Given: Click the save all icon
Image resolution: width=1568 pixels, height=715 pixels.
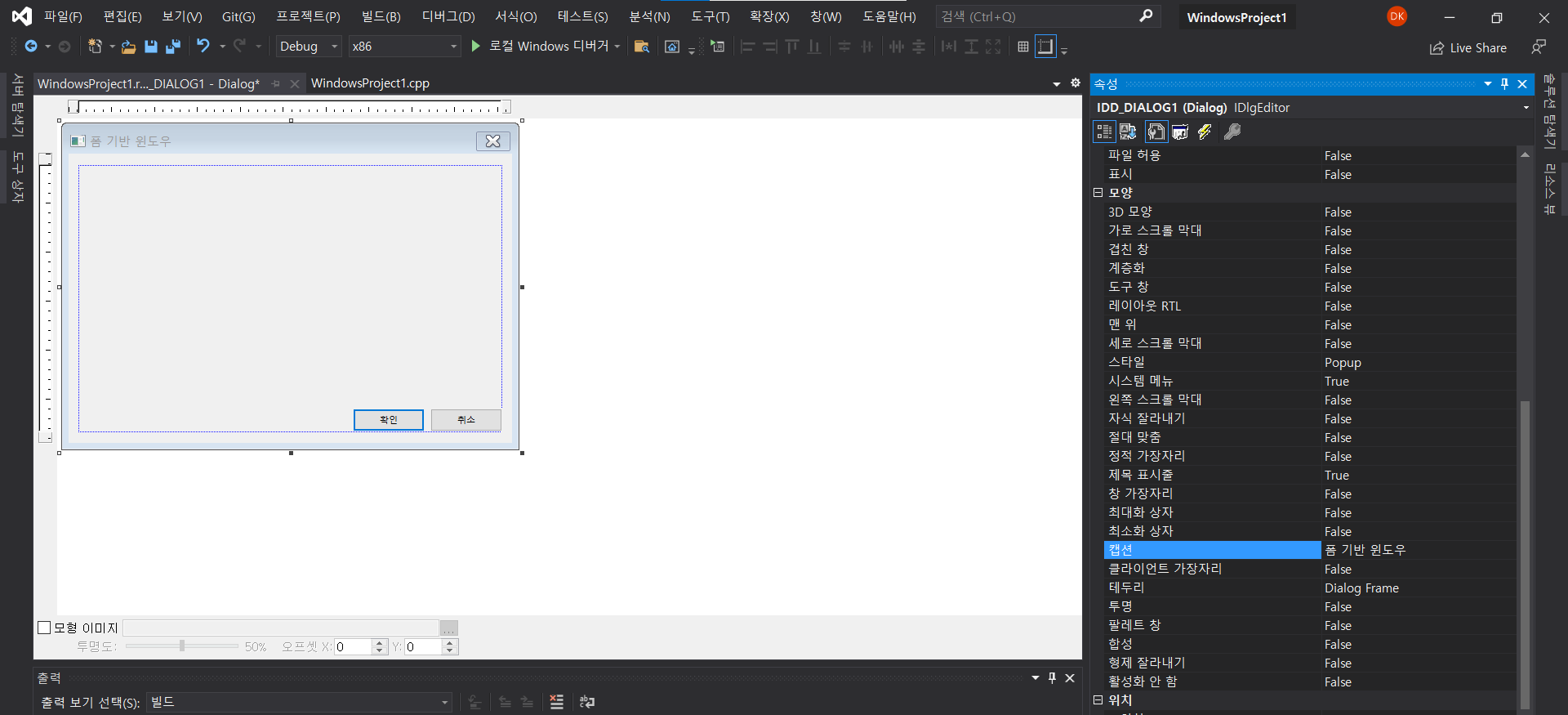Looking at the screenshot, I should 173,47.
